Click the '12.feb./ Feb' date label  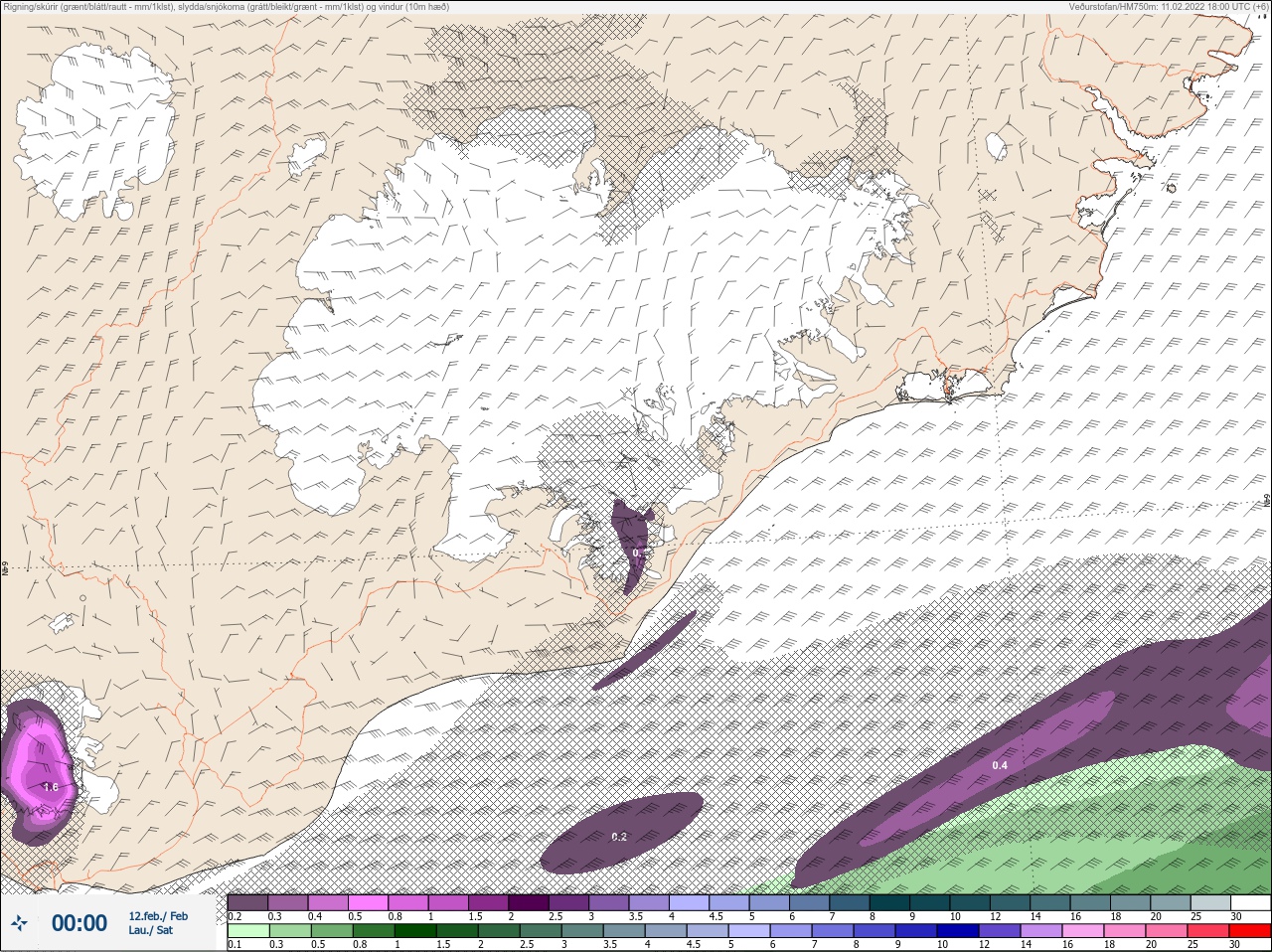pyautogui.click(x=158, y=915)
